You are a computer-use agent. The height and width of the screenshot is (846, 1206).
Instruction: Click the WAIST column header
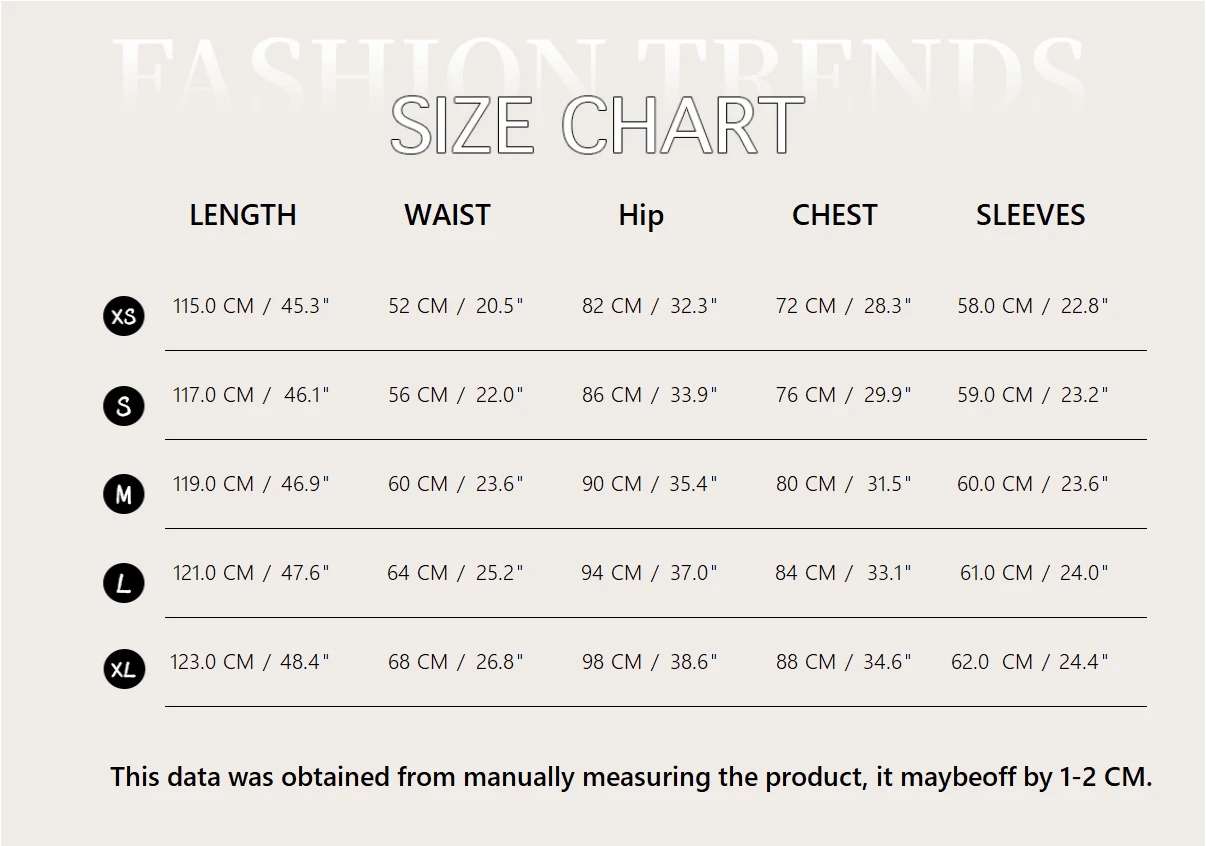click(447, 215)
